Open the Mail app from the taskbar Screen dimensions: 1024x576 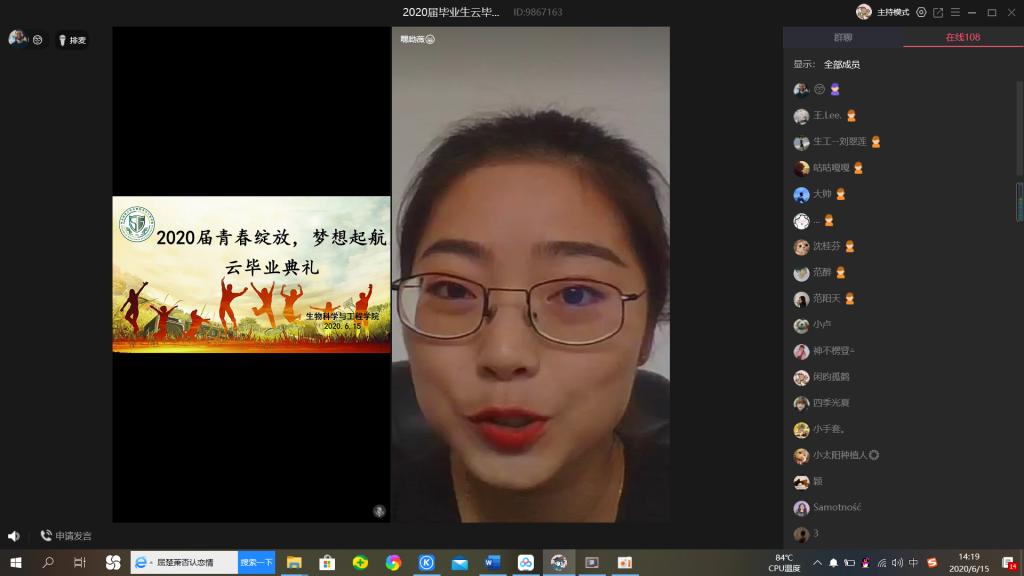(460, 562)
